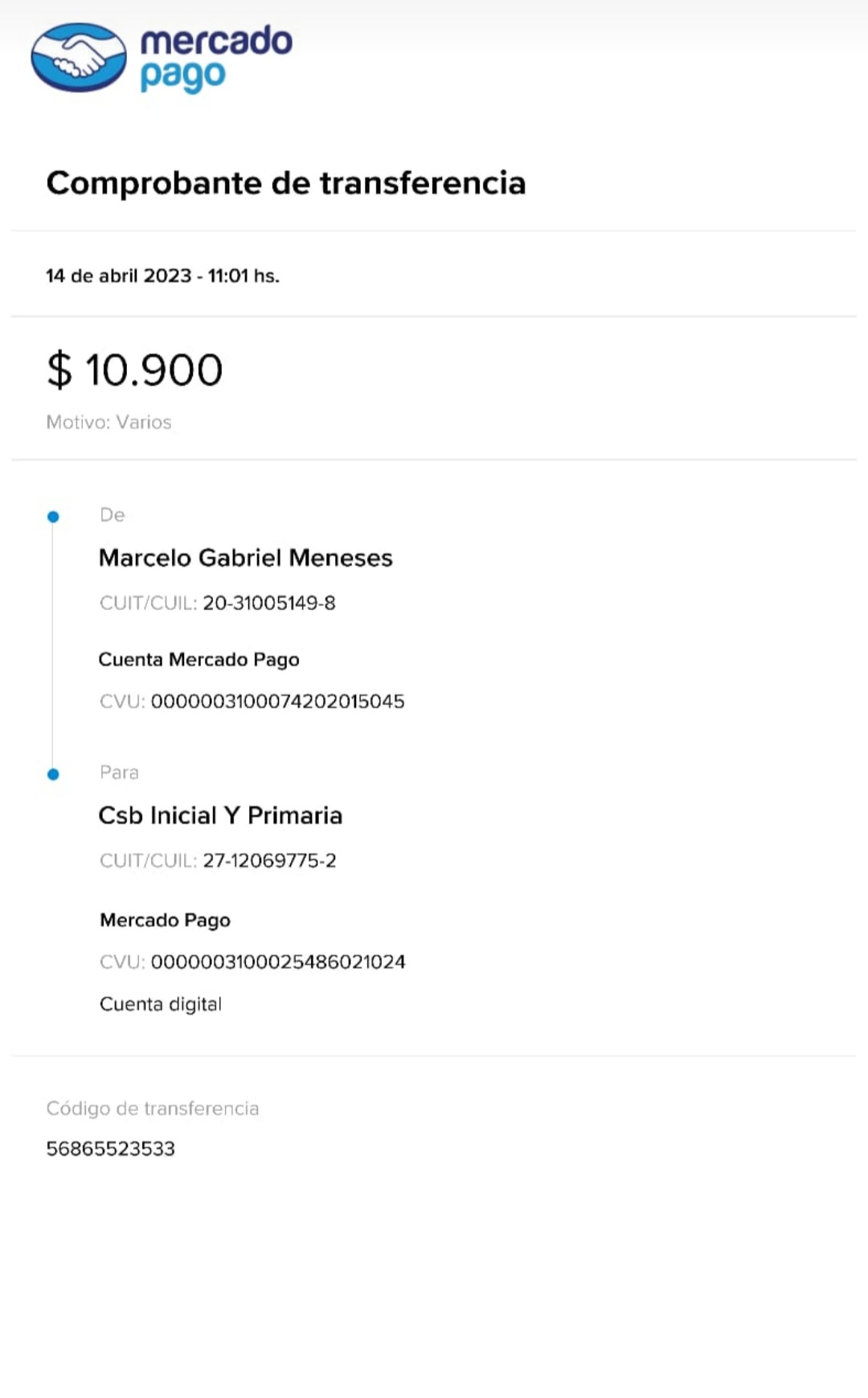
Task: Select the recipient CVU ending in 021024
Action: click(x=278, y=962)
